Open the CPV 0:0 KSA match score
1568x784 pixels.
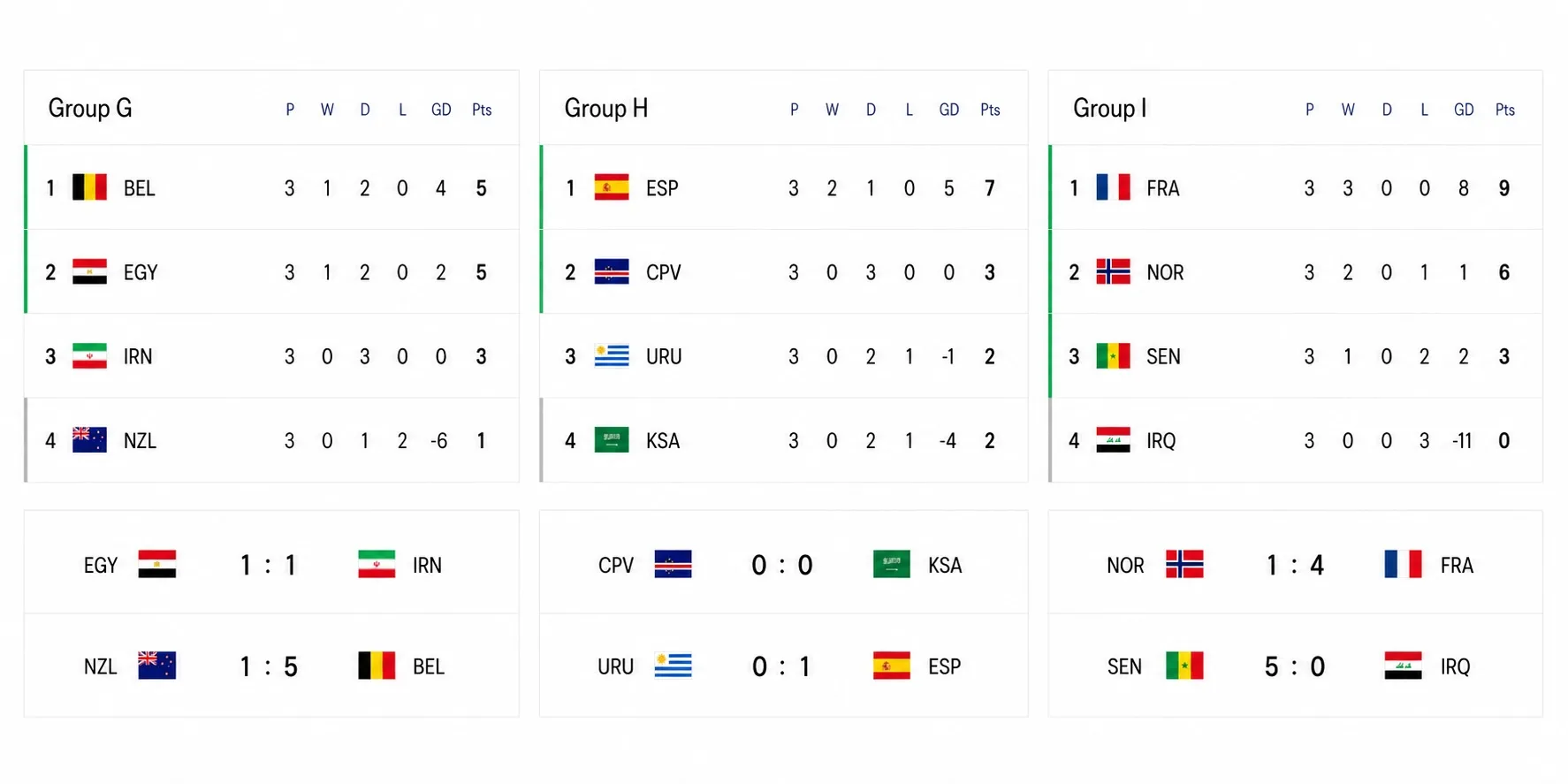click(x=783, y=563)
